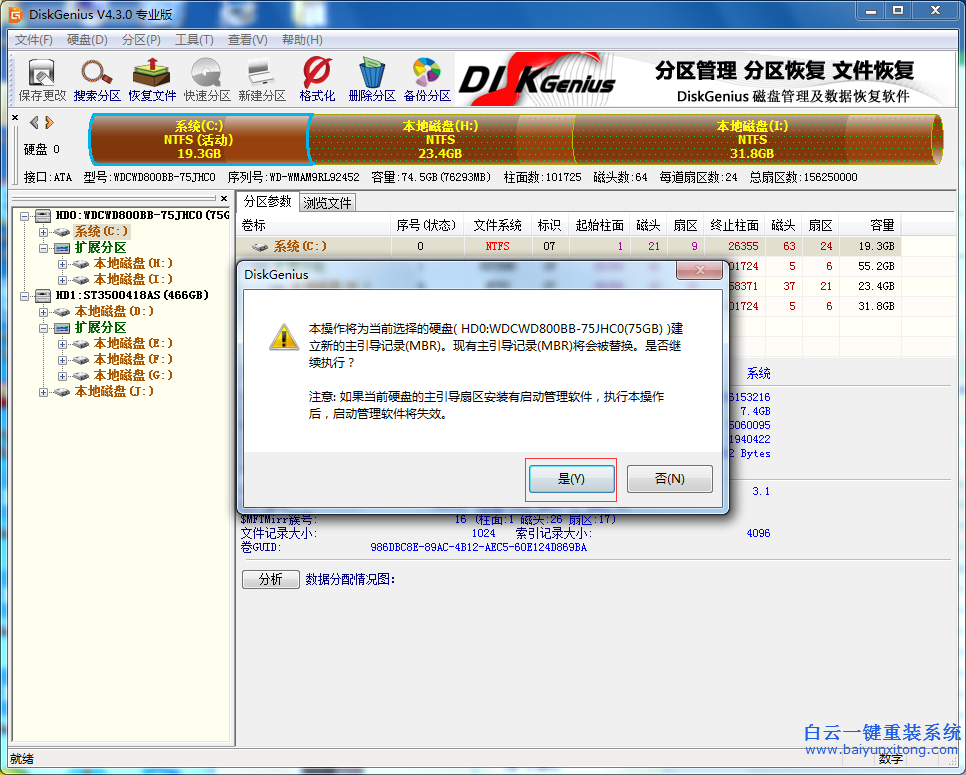
Task: Click the 保存更改 toolbar icon
Action: [40, 78]
